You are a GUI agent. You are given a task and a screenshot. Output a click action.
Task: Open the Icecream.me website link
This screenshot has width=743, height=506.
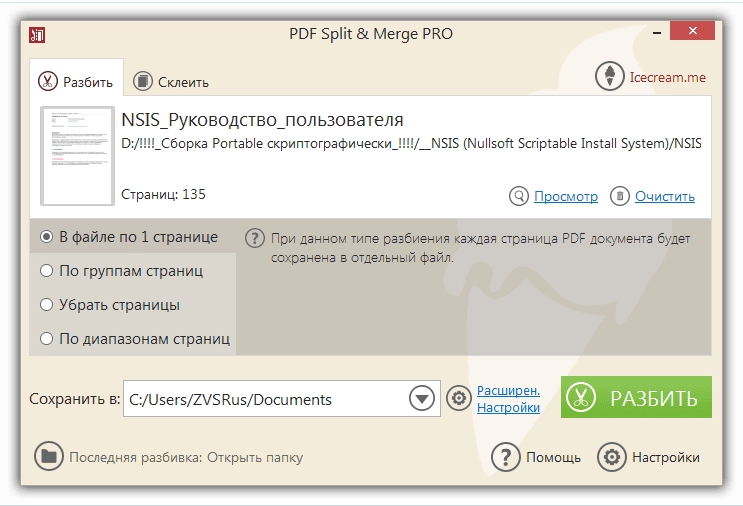[668, 77]
